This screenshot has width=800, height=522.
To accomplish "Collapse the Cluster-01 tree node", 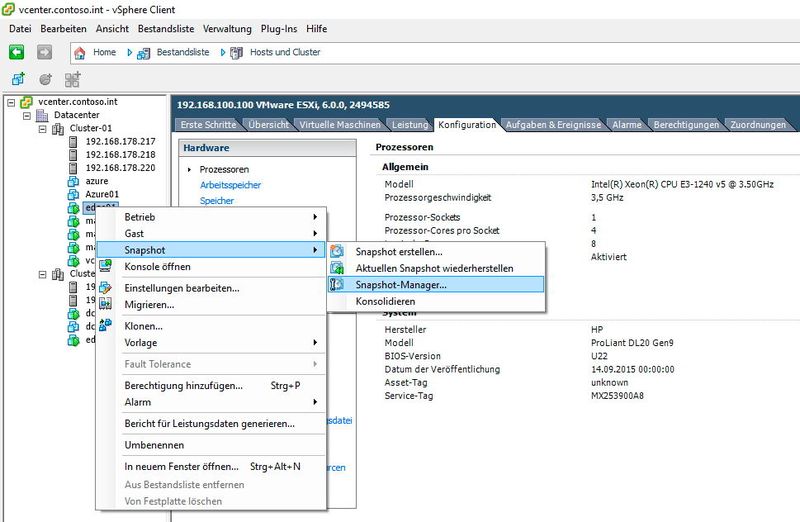I will [x=42, y=129].
